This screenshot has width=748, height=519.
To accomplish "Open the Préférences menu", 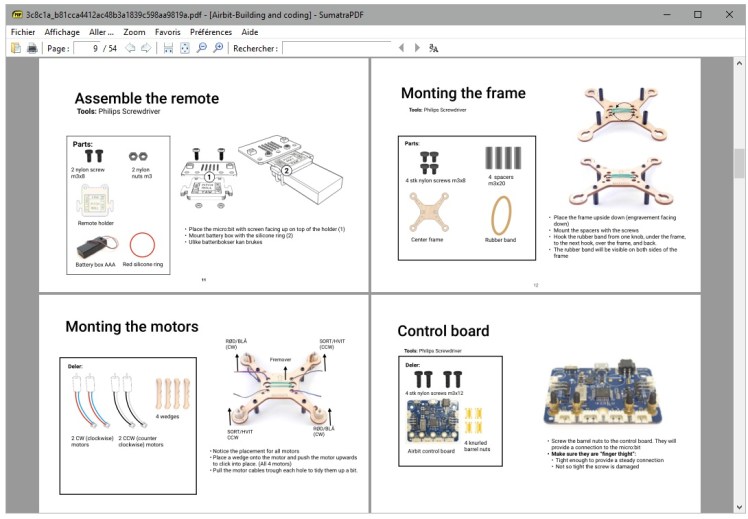I will [x=211, y=32].
